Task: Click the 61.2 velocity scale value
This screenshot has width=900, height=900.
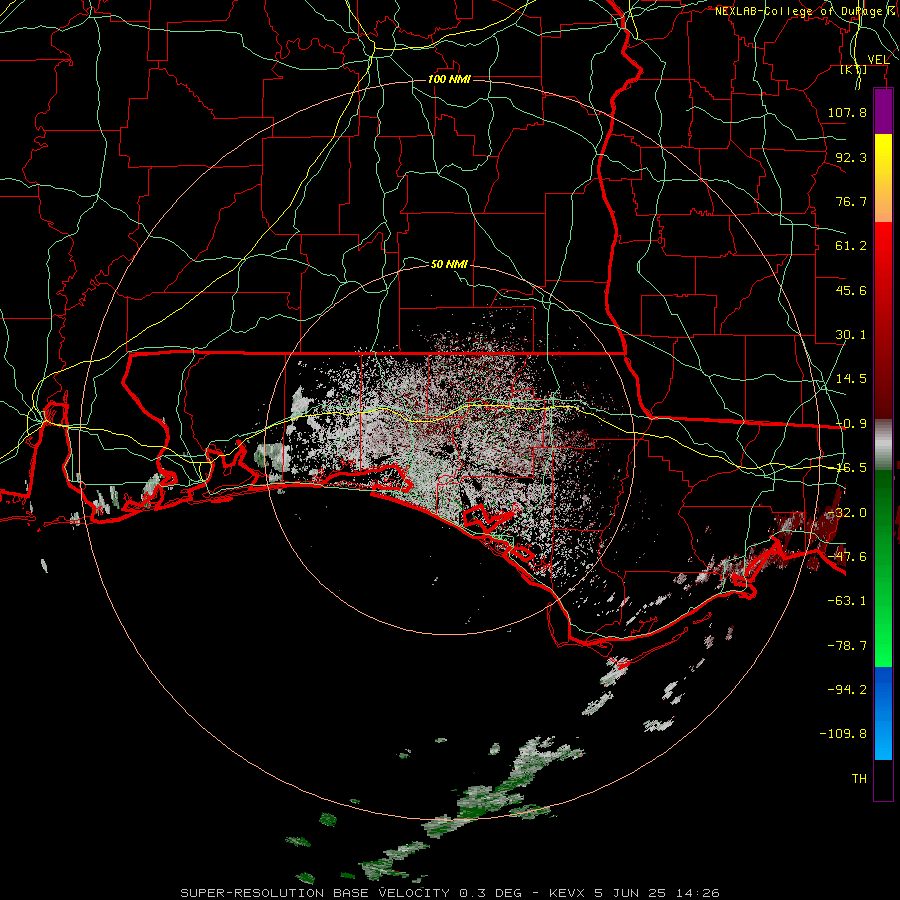Action: [x=851, y=246]
